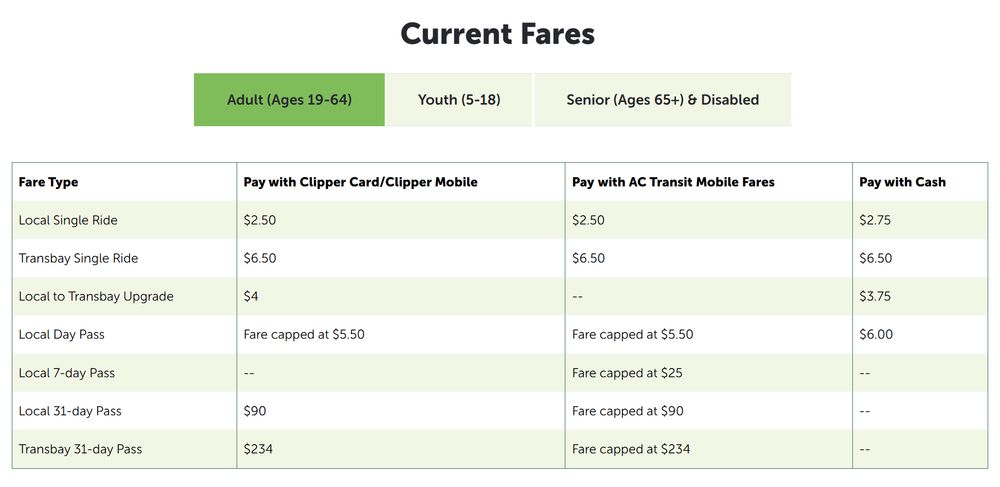Select the Adult (Ages 19-64) tab
This screenshot has width=1000, height=487.
click(x=289, y=99)
